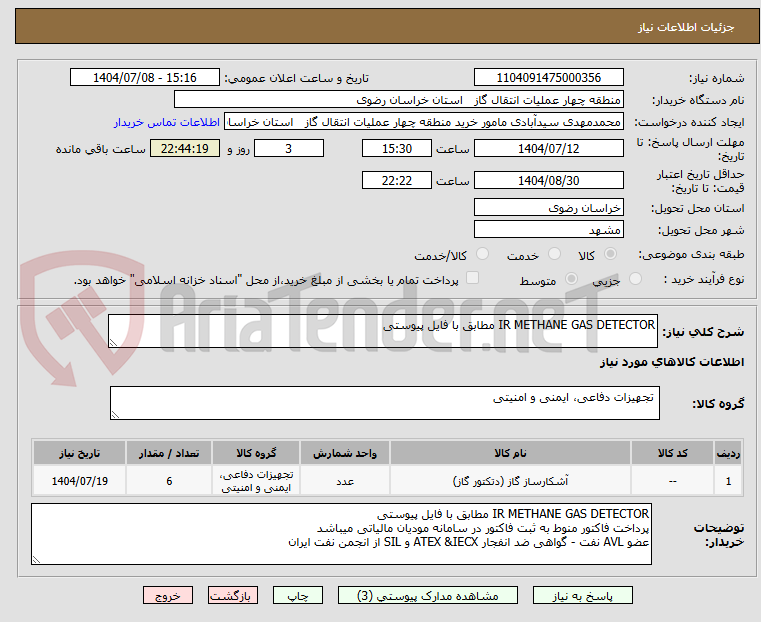Open اطلاعات تماس خریدار contact link

pos(167,122)
